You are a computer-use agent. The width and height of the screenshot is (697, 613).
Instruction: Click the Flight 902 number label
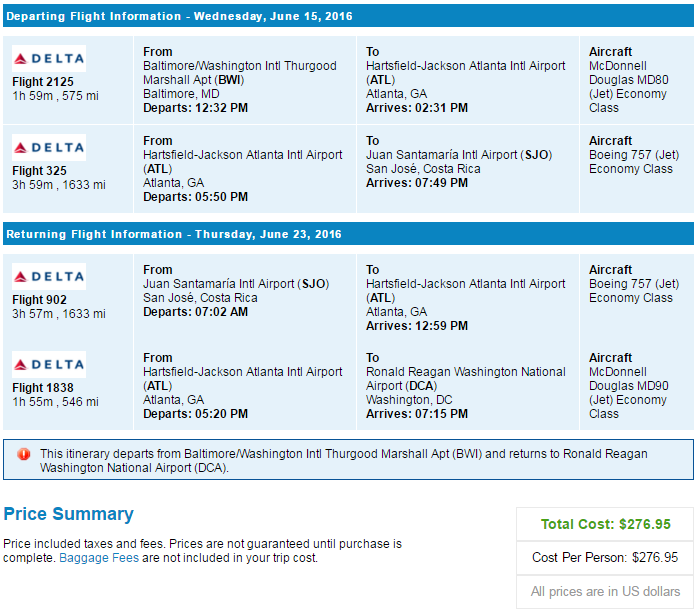(39, 300)
